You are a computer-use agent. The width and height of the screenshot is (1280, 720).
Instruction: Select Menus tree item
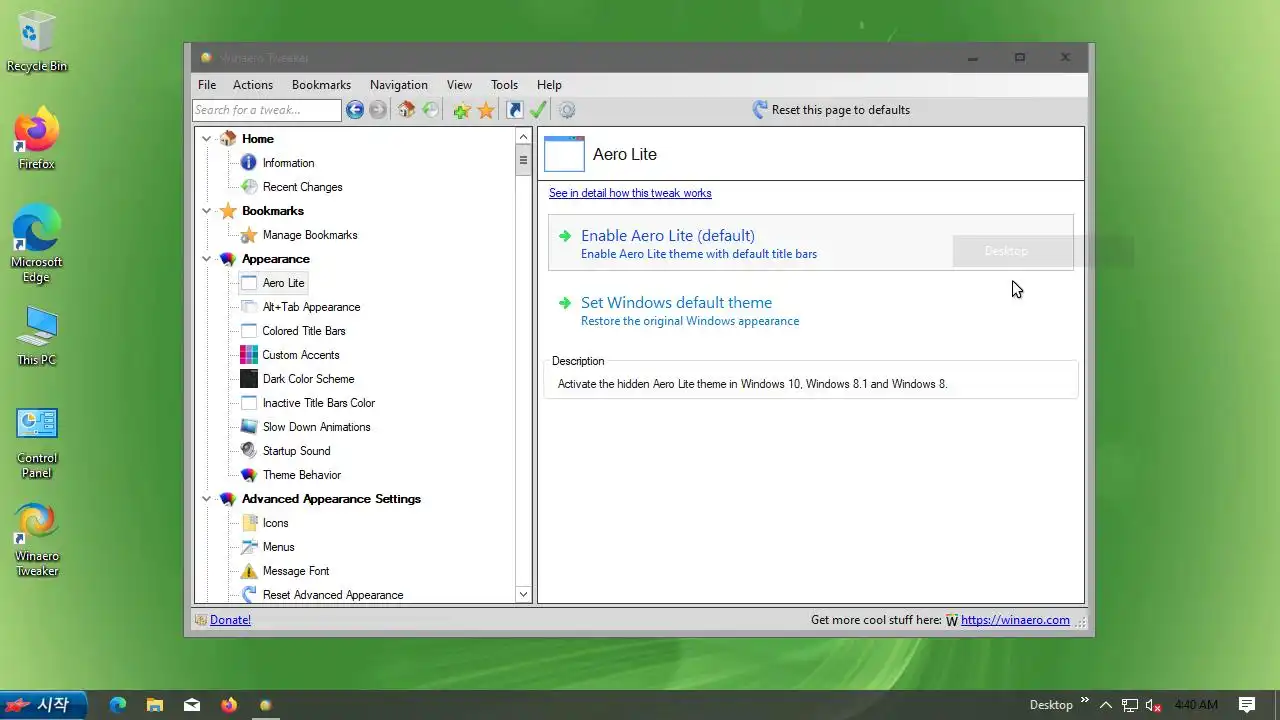point(278,547)
